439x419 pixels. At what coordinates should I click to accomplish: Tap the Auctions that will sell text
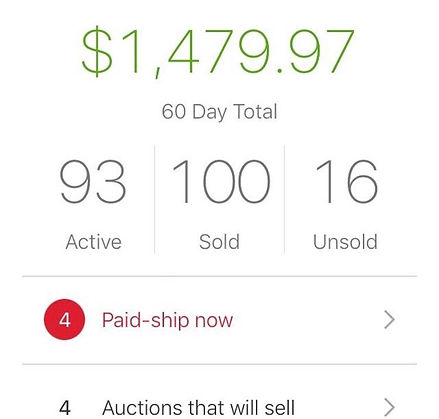coord(199,408)
